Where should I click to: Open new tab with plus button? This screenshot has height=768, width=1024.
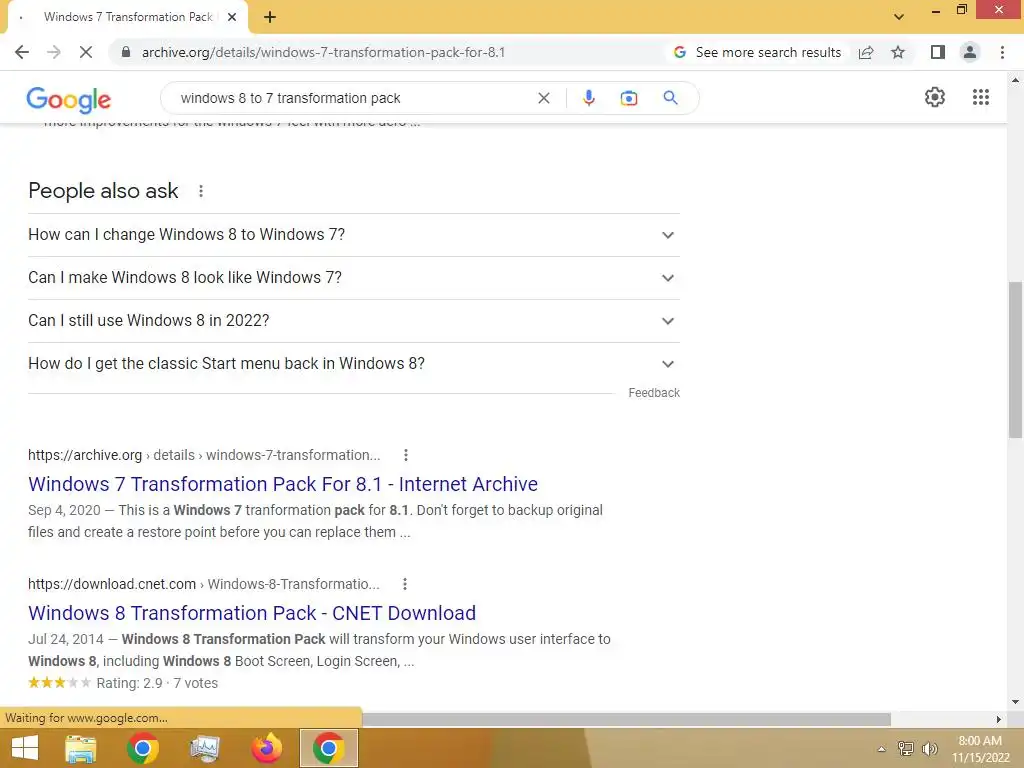click(270, 18)
